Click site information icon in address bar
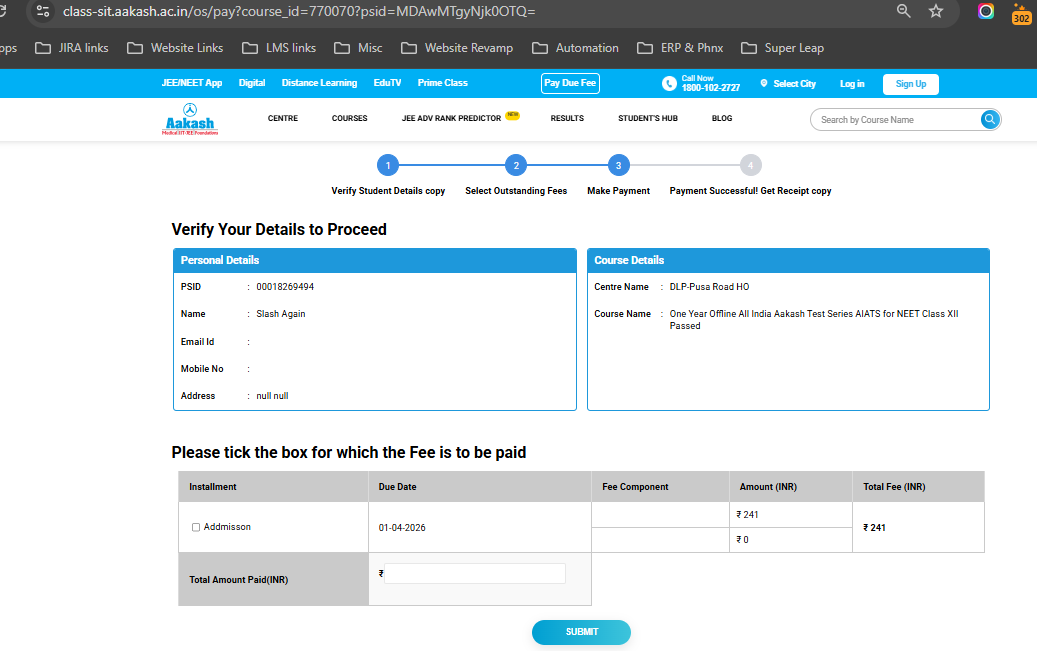 click(x=42, y=11)
